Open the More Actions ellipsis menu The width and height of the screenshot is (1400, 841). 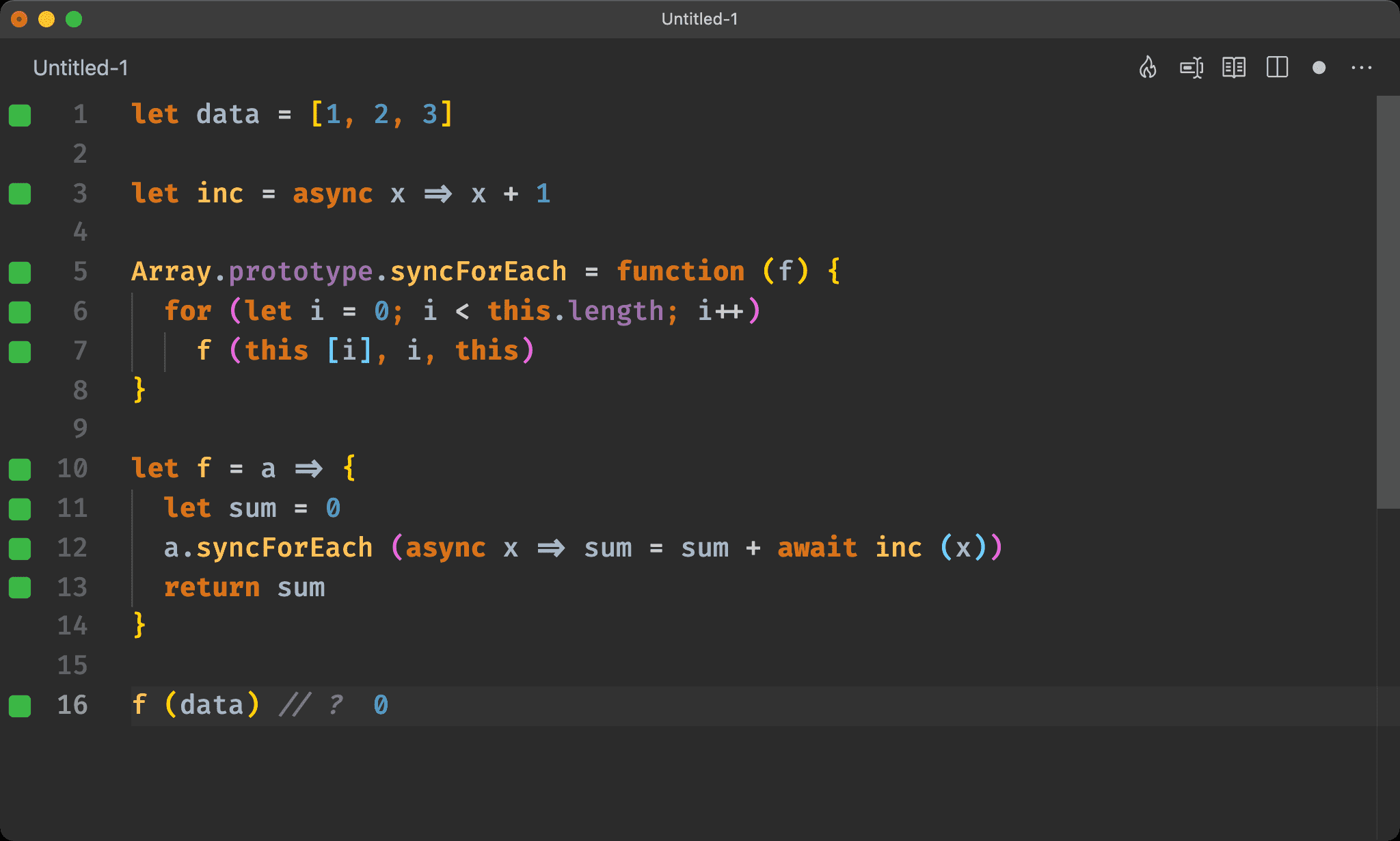(x=1362, y=68)
